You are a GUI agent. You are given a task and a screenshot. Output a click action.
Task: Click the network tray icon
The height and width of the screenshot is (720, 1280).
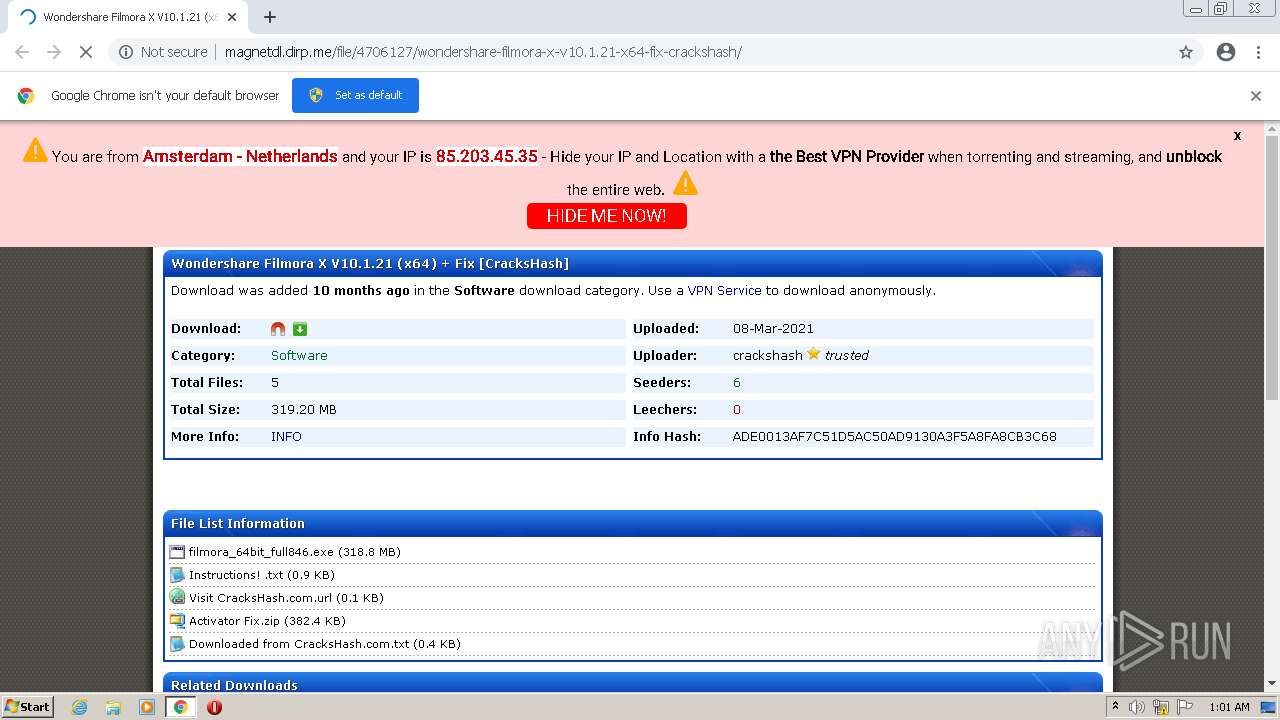(x=1161, y=707)
